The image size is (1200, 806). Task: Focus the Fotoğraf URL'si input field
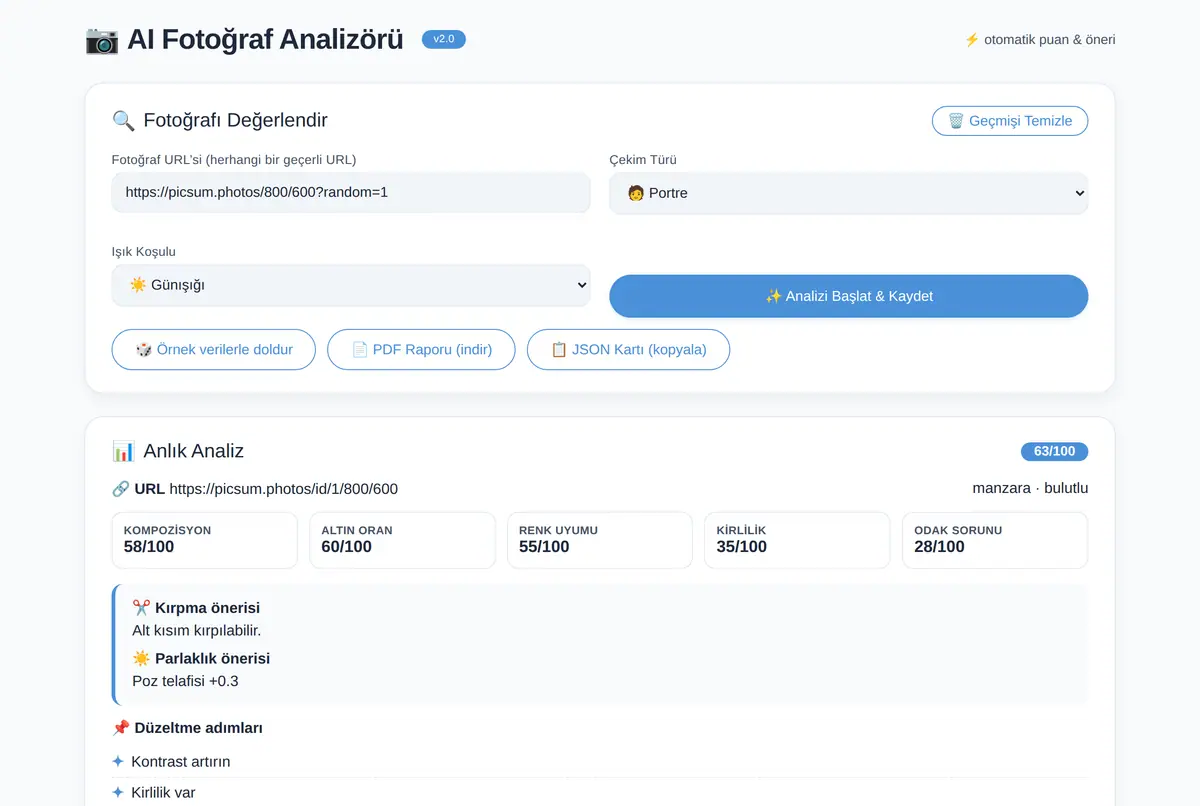pos(351,192)
